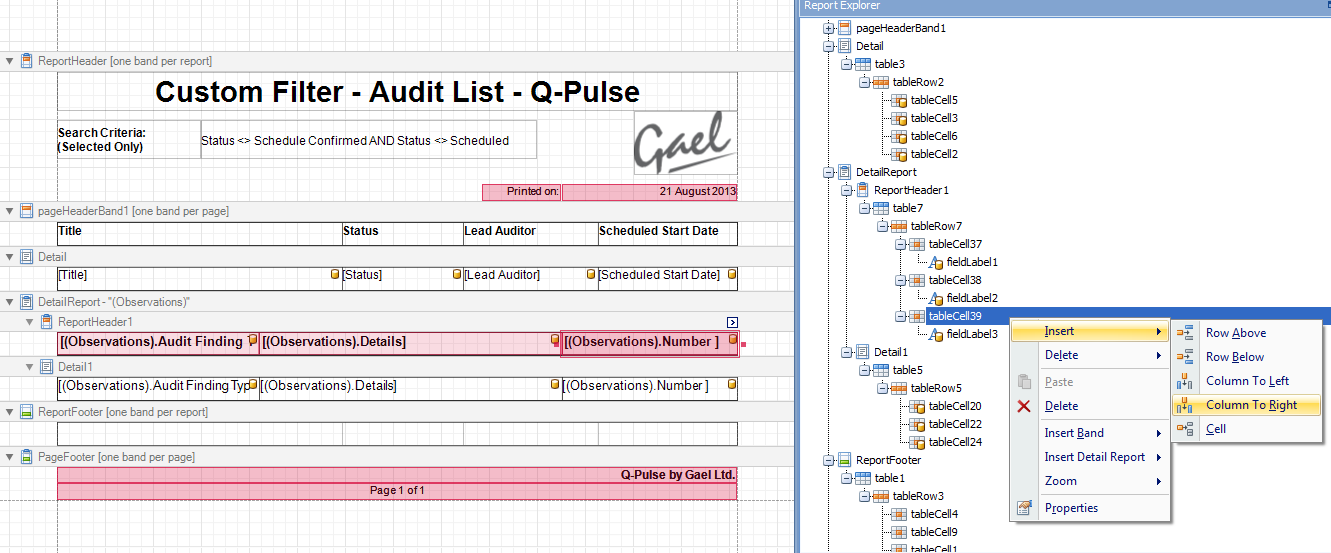Collapse the DetailReport Observations band
This screenshot has width=1331, height=553.
10,301
